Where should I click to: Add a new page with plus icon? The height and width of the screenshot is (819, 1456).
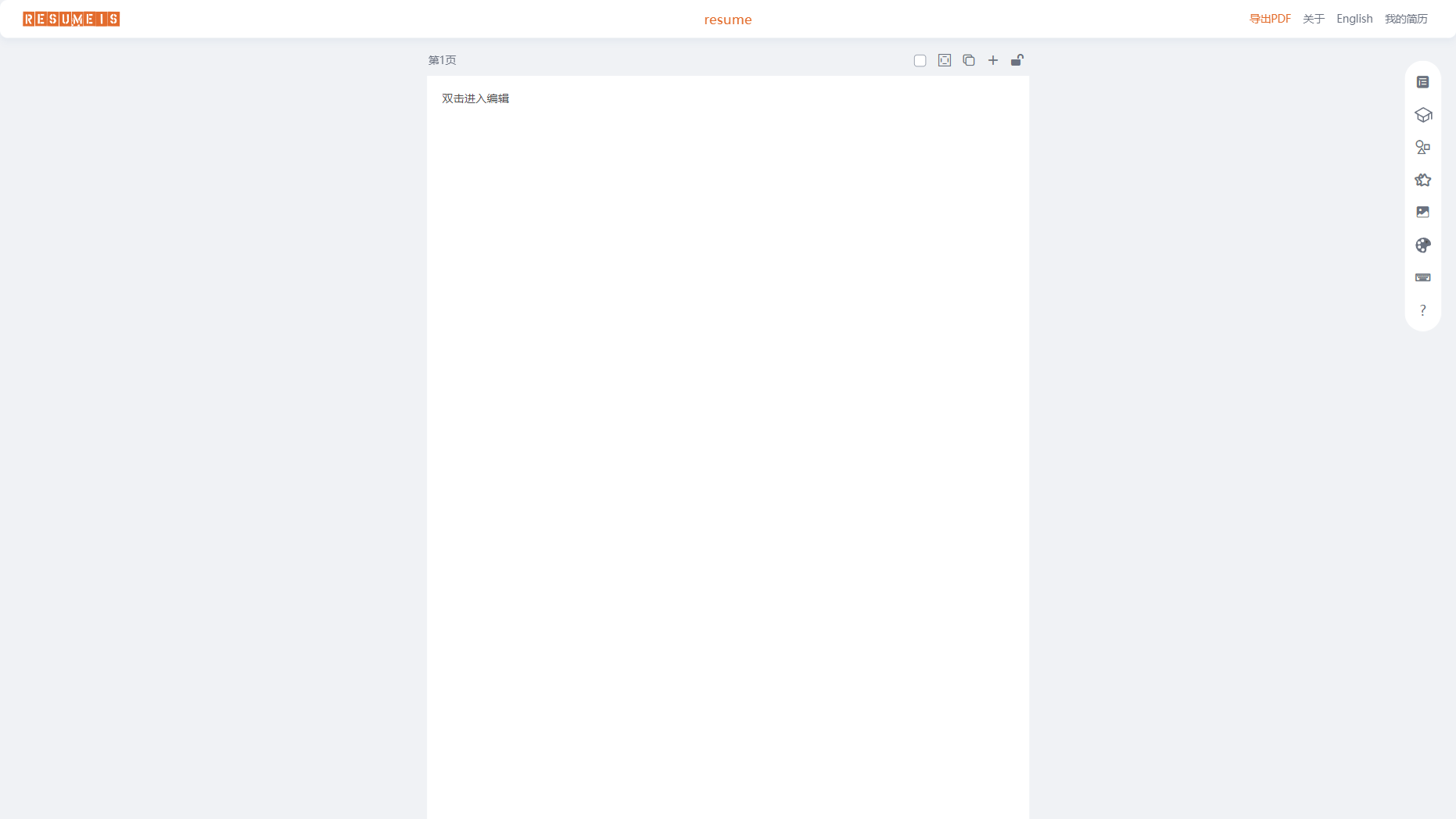click(993, 60)
